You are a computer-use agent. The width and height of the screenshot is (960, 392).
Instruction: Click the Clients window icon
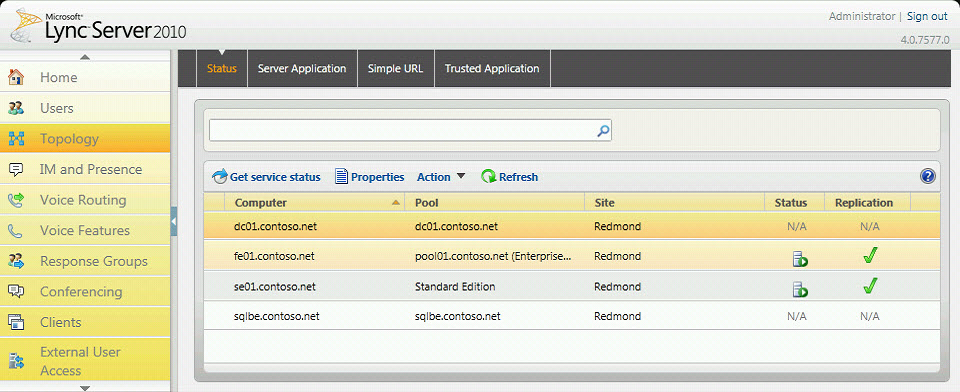16,322
